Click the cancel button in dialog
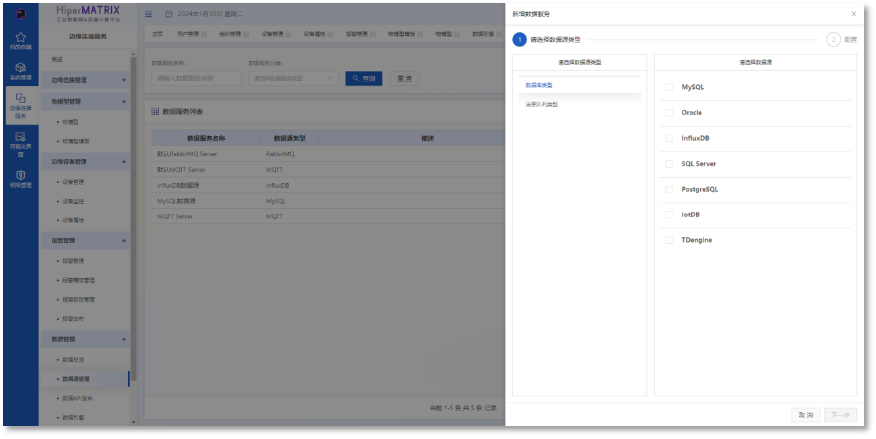 tap(806, 415)
